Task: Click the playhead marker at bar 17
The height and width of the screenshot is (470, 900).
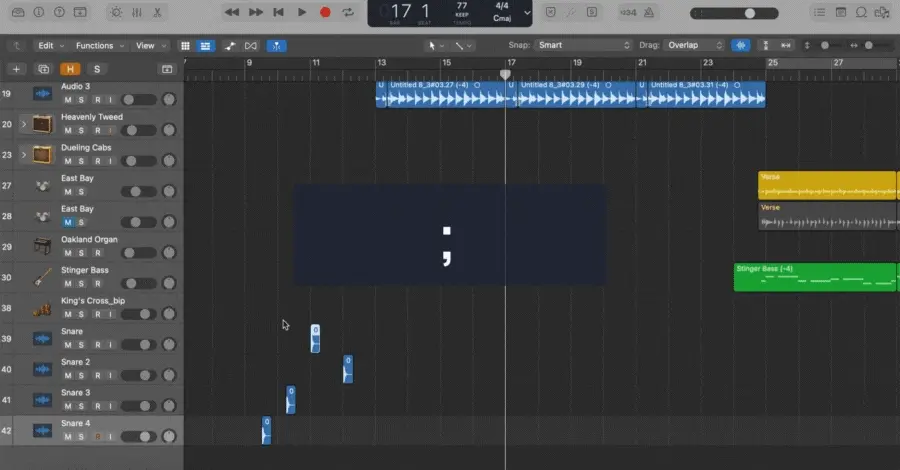Action: coord(505,75)
